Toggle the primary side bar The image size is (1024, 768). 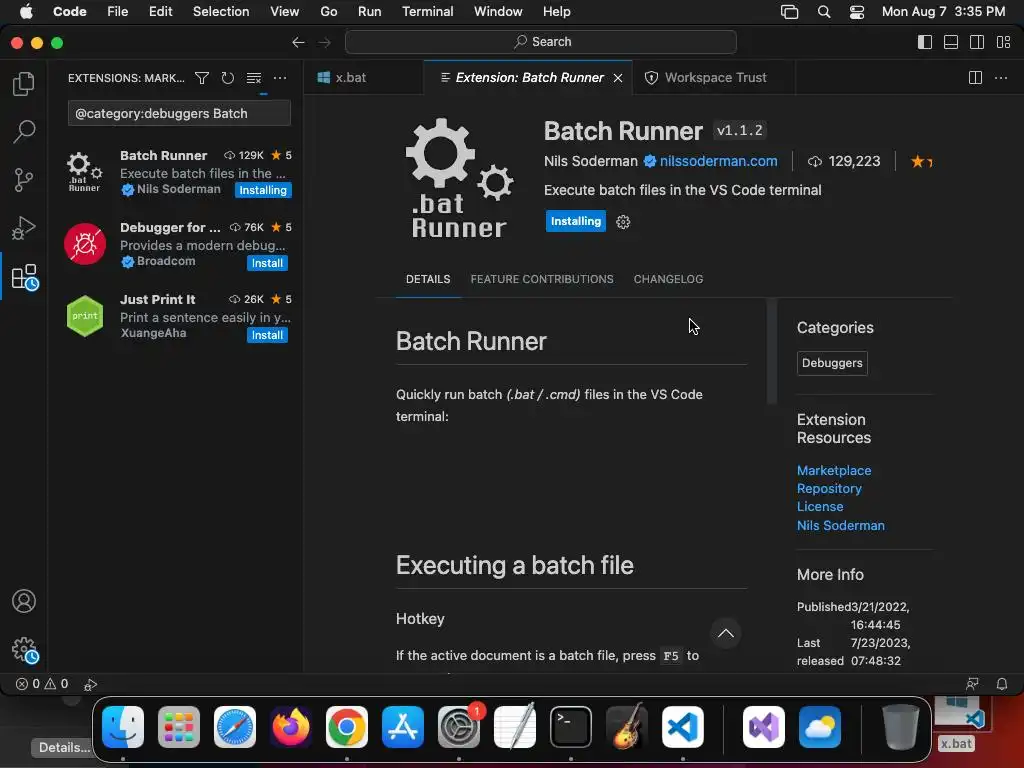[x=925, y=42]
